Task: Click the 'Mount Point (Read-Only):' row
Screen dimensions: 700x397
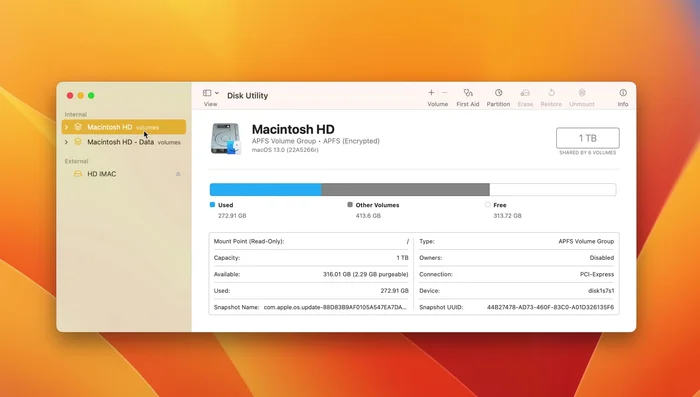Action: tap(311, 241)
